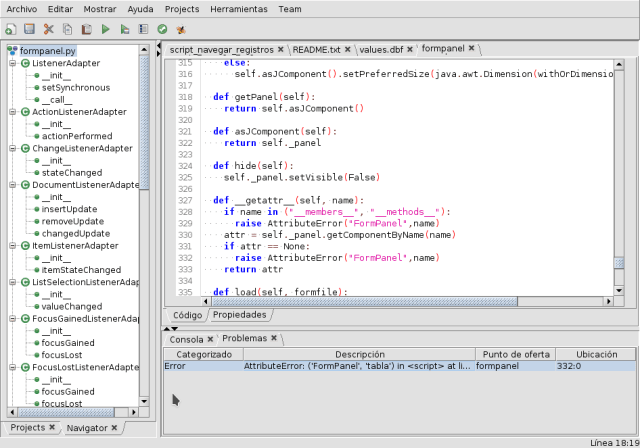
Task: Click the Cut scissors icon
Action: [x=48, y=29]
